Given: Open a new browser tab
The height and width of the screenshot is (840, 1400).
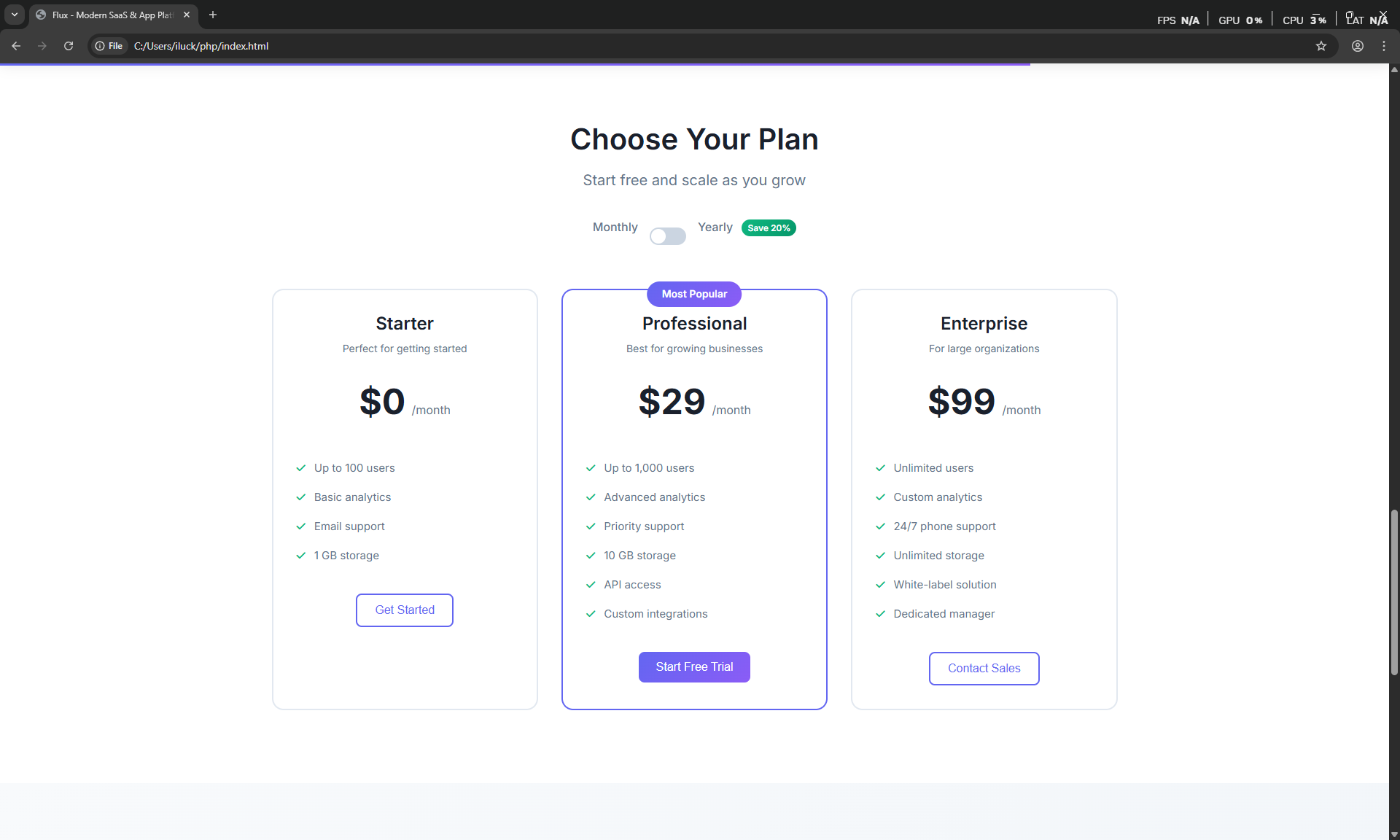Looking at the screenshot, I should coord(213,15).
